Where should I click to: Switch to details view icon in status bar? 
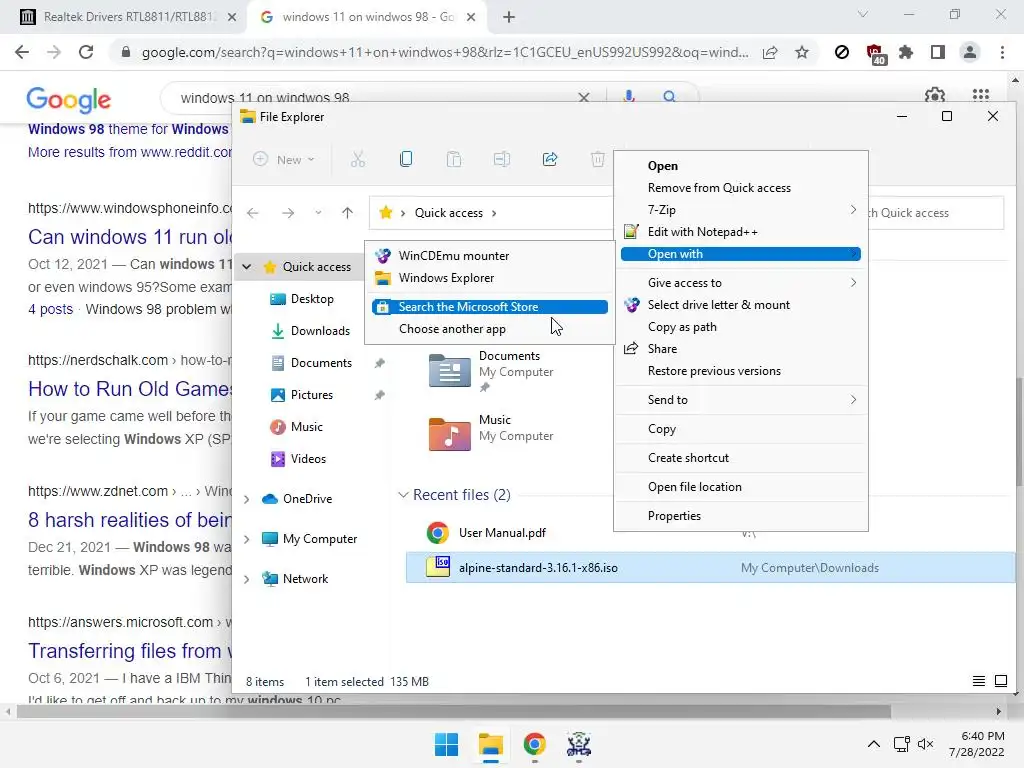(978, 681)
